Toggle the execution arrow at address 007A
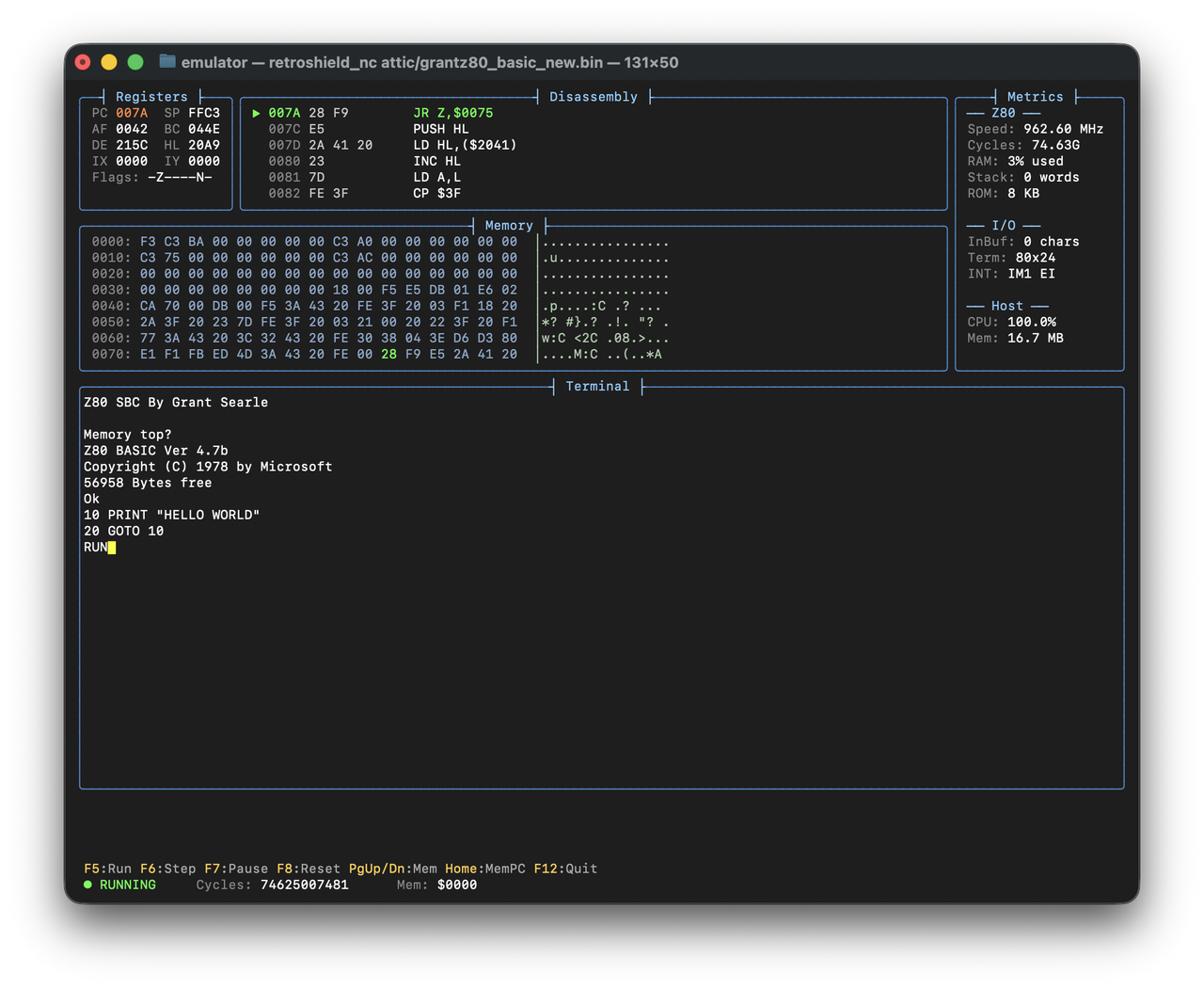 (x=256, y=112)
